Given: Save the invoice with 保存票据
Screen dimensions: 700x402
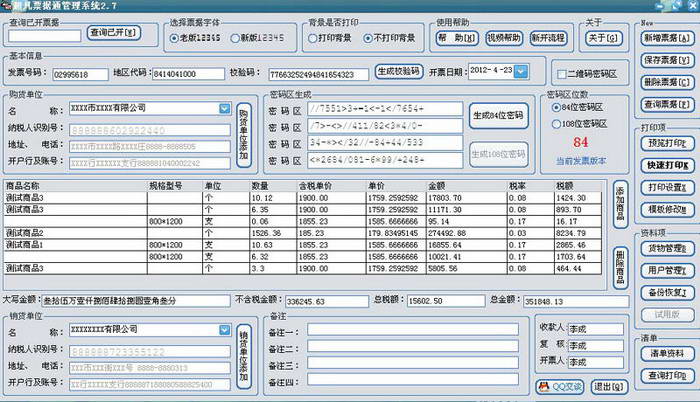Looking at the screenshot, I should 663,61.
